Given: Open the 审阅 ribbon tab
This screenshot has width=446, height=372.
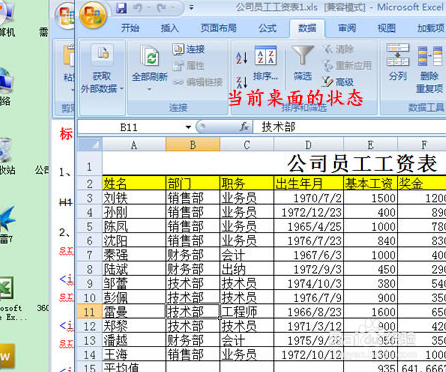Looking at the screenshot, I should click(x=347, y=28).
